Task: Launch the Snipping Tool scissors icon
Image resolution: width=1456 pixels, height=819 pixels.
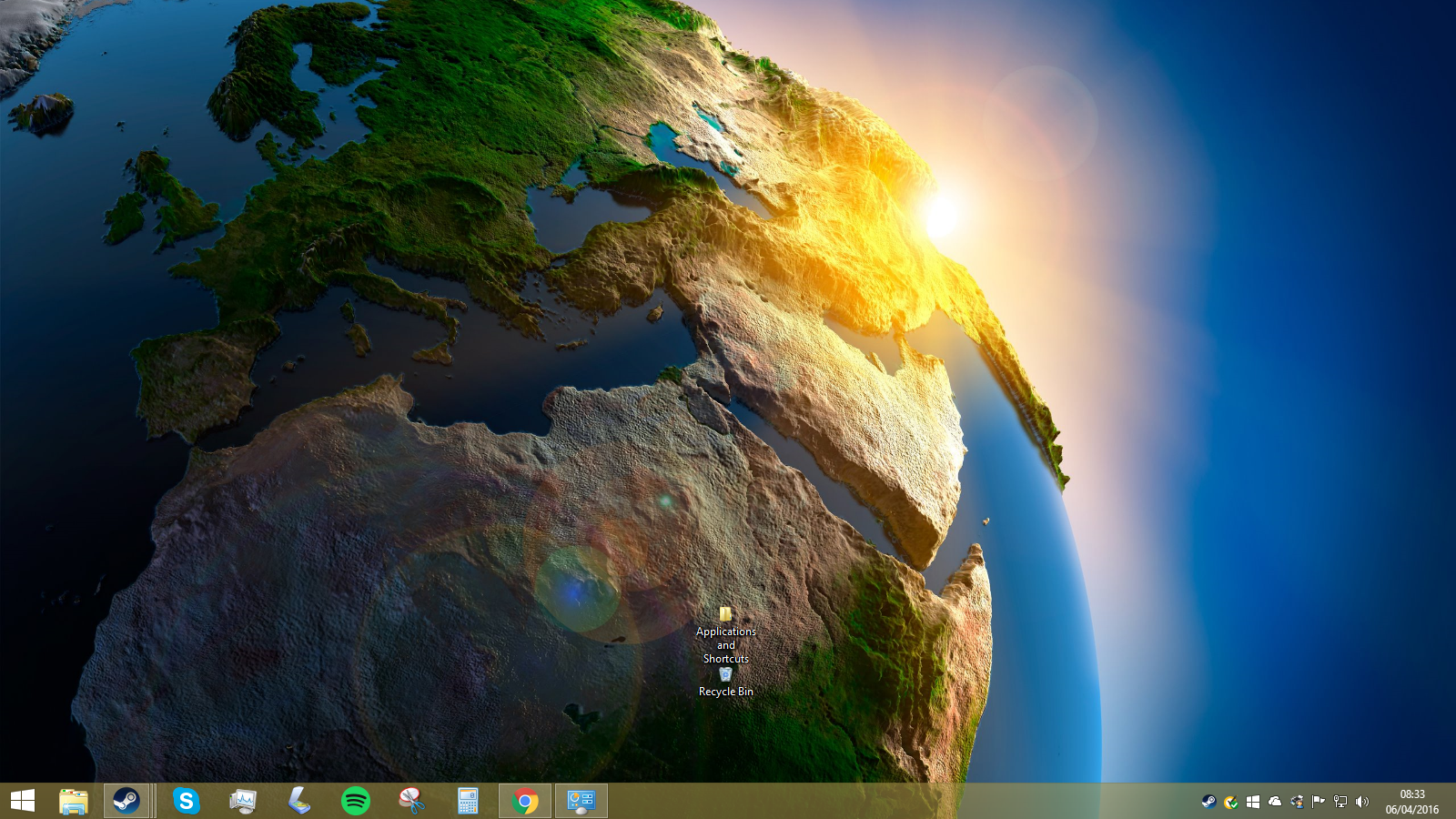Action: click(412, 801)
